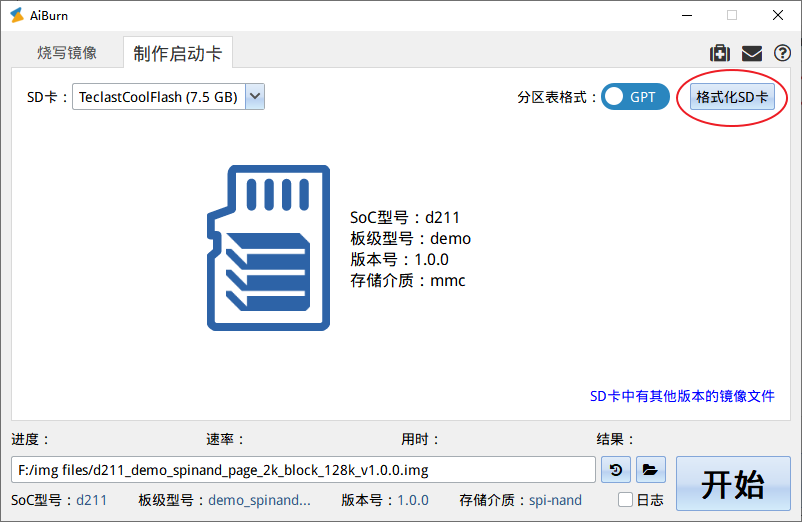This screenshot has width=802, height=522.
Task: Minimize the AiBurn window
Action: (686, 16)
